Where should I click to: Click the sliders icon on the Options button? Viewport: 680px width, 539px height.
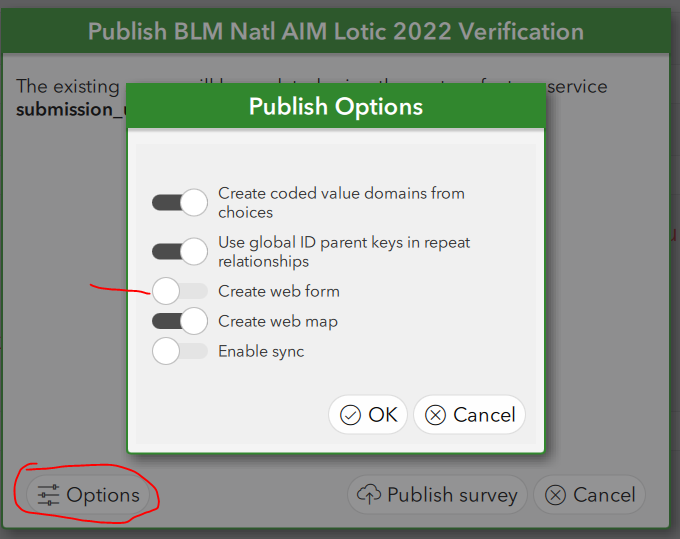click(48, 495)
